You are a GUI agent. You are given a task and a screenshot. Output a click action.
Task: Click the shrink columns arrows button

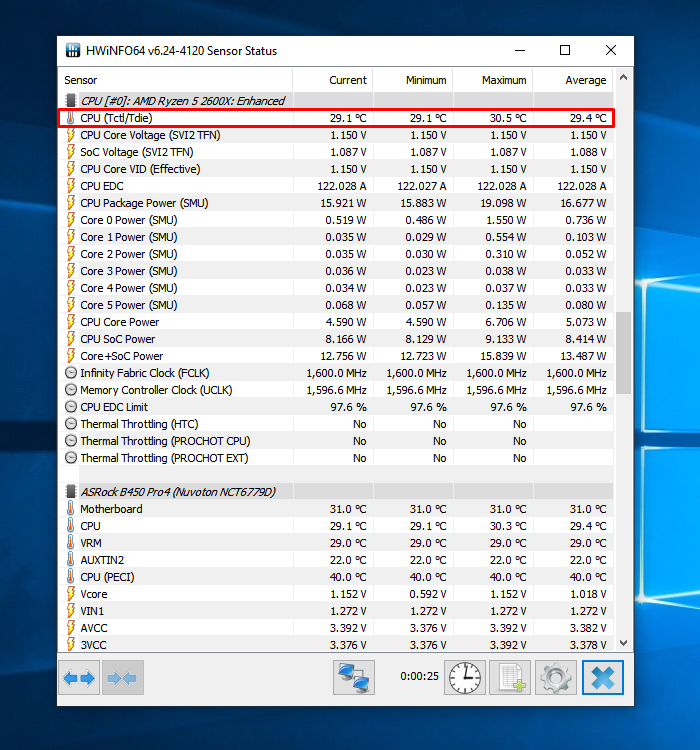pos(122,678)
